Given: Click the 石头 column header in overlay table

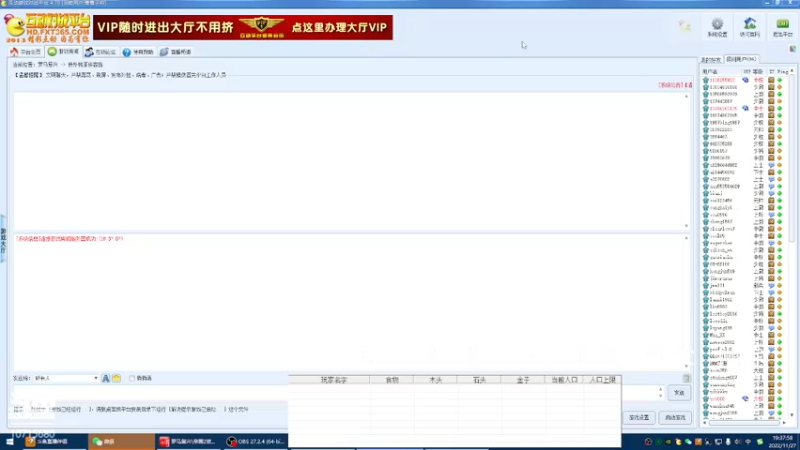Looking at the screenshot, I should point(479,380).
